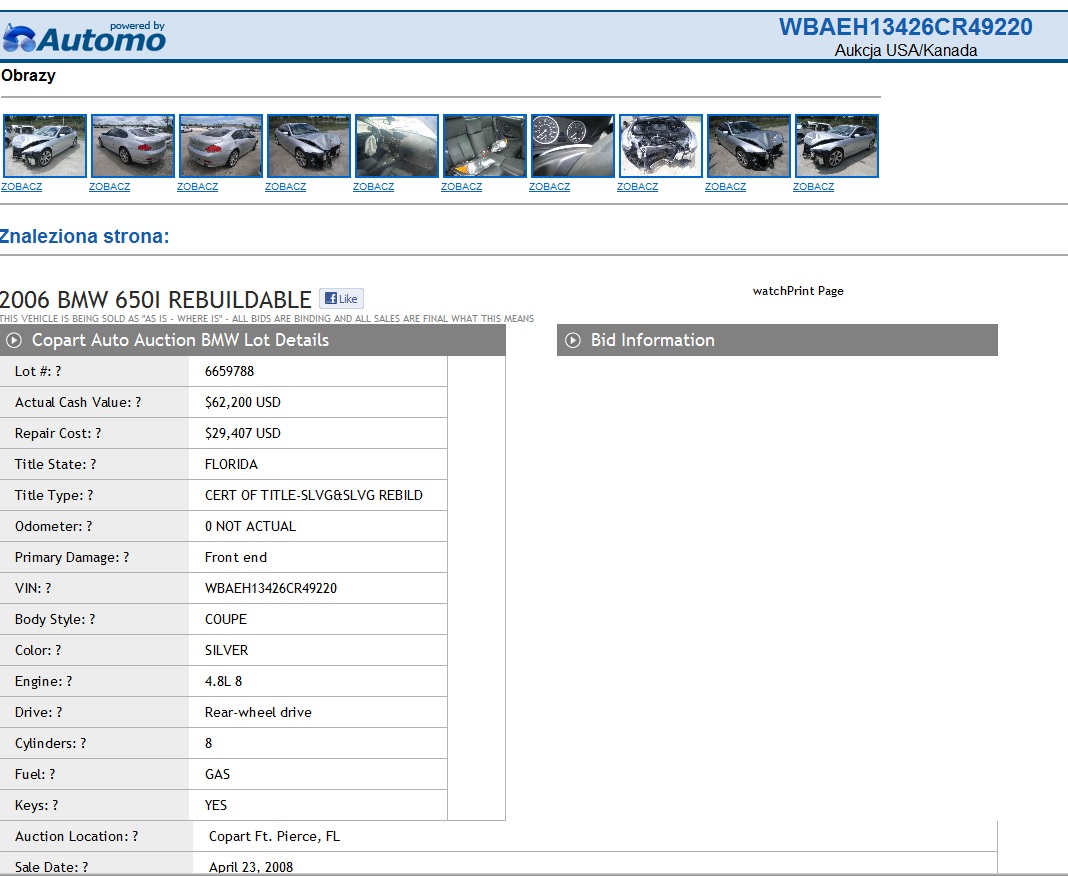The width and height of the screenshot is (1068, 876).
Task: Click the Title Type label
Action: click(x=54, y=496)
